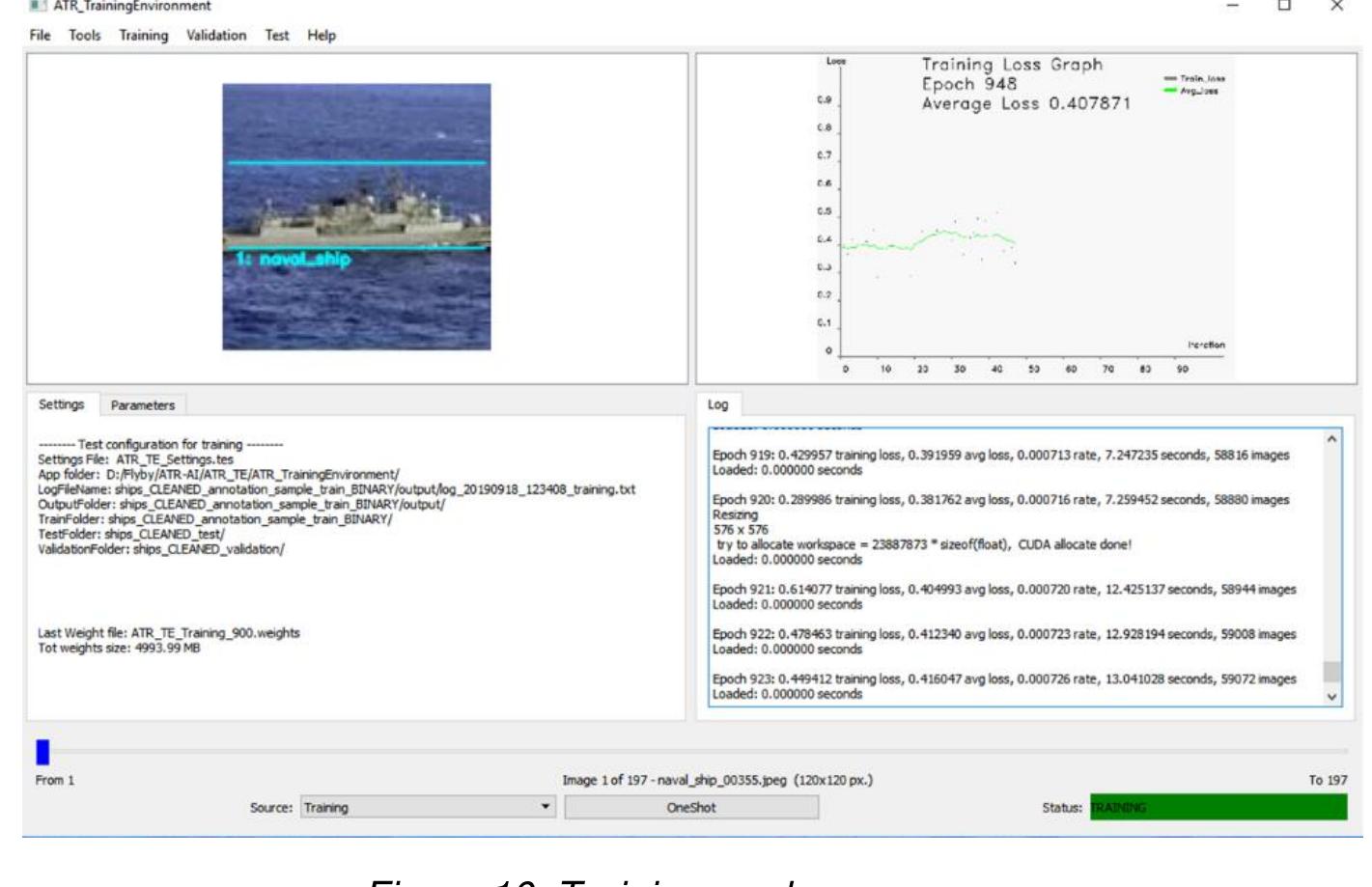Click the Training Loss Graph plot
Viewport: 1372px width, 887px height.
[1025, 216]
